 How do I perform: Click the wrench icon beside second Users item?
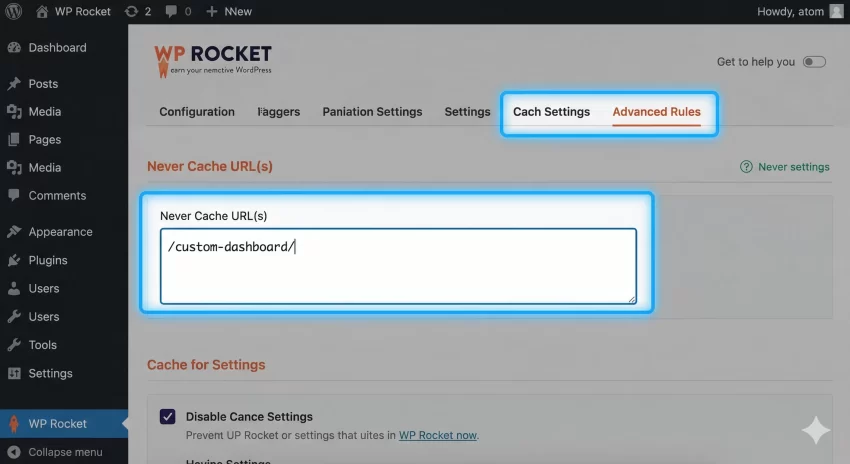pyautogui.click(x=14, y=317)
